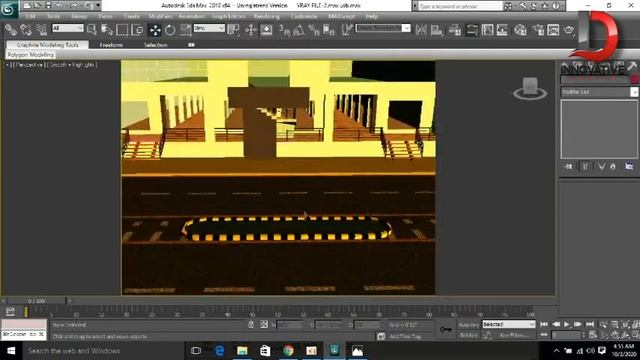
Task: Pick the Rectangular Selection Region tool
Action: (122, 30)
